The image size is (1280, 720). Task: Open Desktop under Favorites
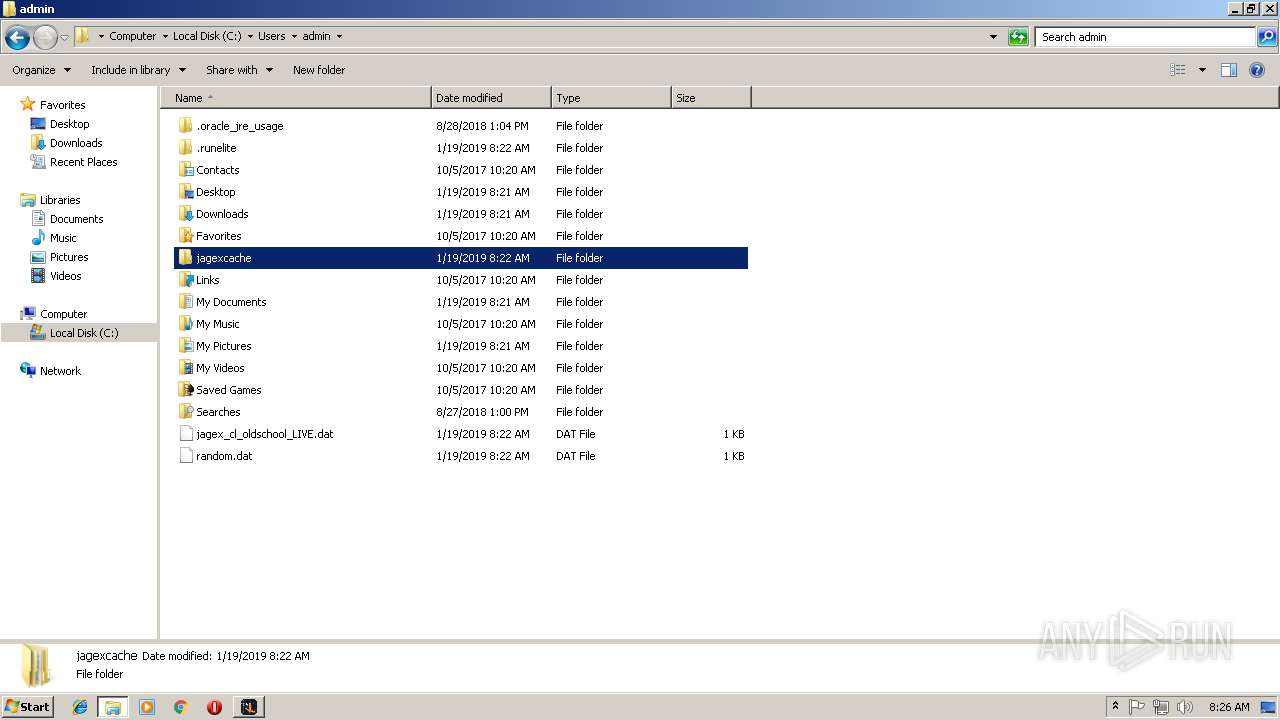click(x=69, y=124)
